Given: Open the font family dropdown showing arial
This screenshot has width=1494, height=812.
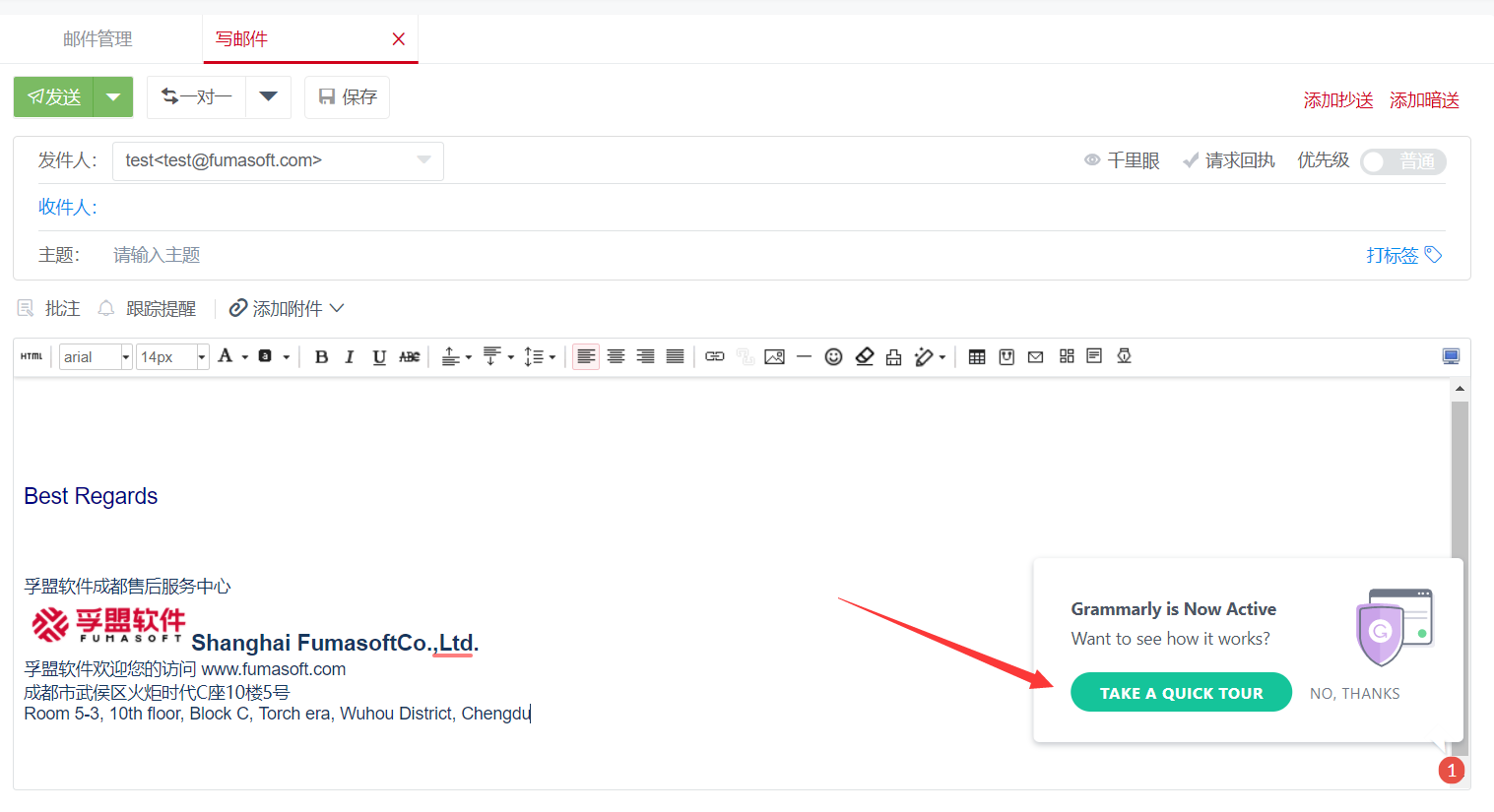Looking at the screenshot, I should pos(95,356).
